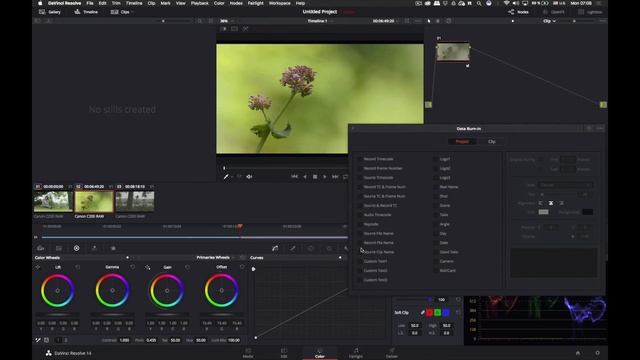This screenshot has height=360, width=640.
Task: Open the Lightbox view
Action: (590, 12)
